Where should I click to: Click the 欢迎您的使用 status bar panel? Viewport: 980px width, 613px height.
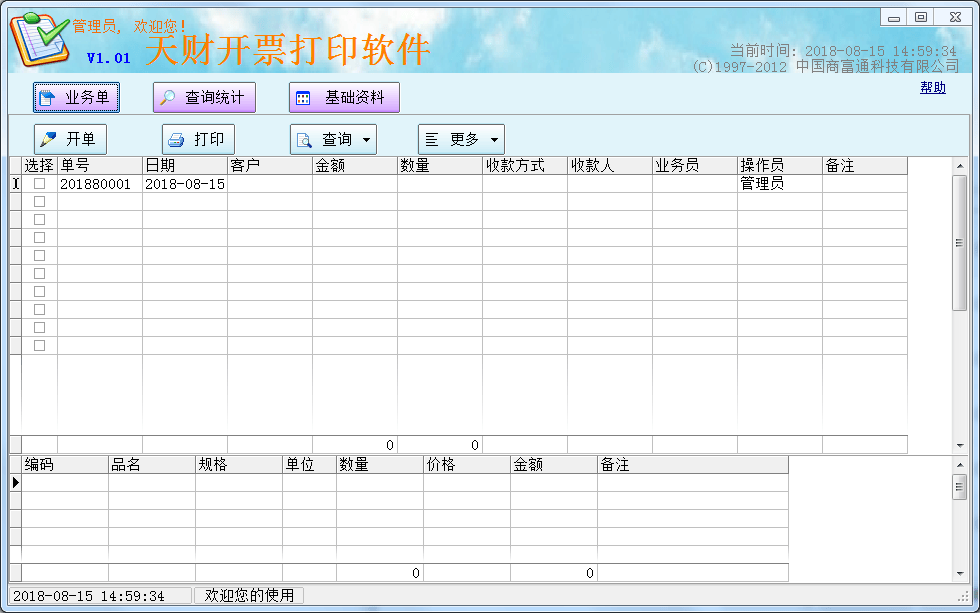tap(249, 596)
